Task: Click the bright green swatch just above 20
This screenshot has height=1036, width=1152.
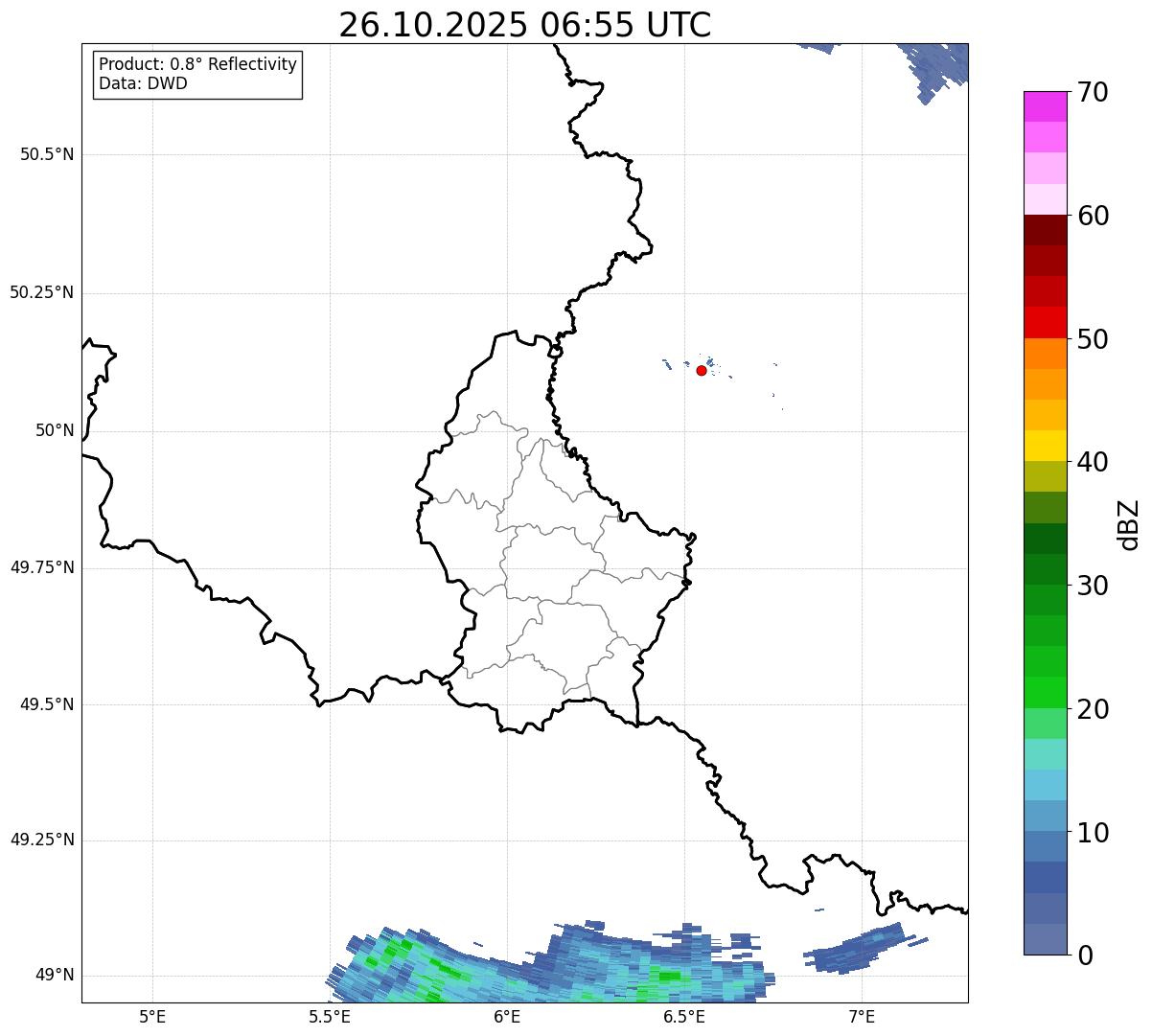Action: [x=1046, y=693]
